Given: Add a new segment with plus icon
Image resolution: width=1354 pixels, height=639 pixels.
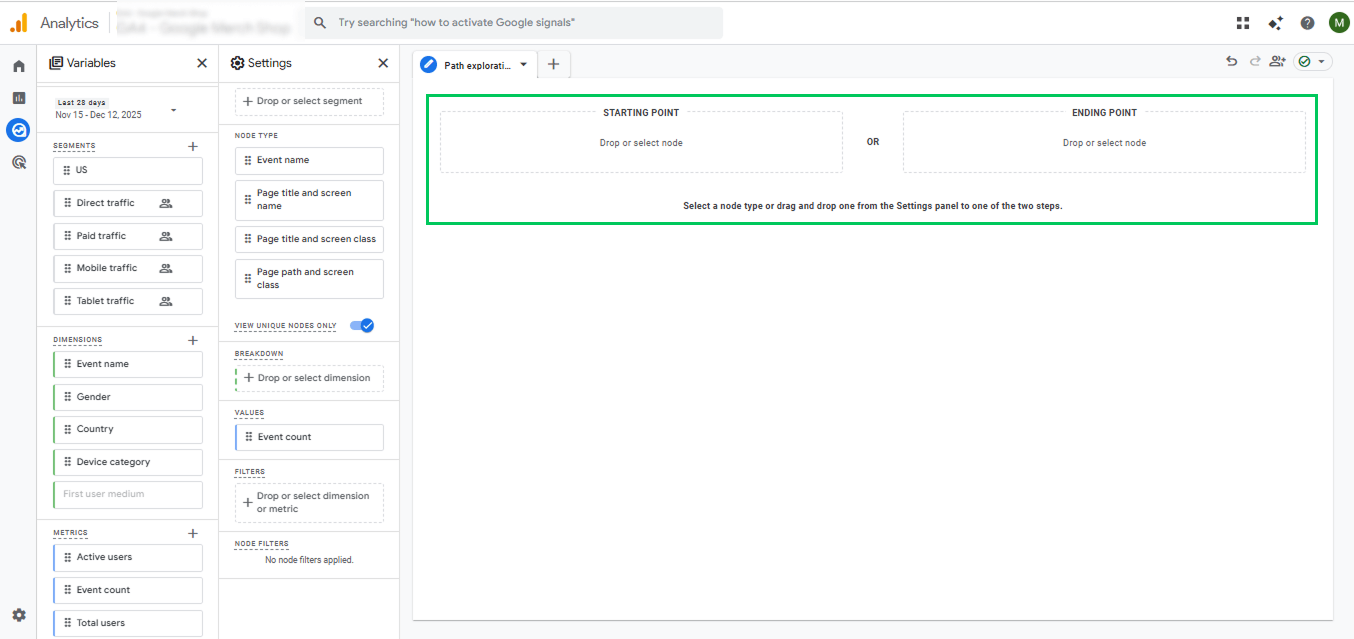Looking at the screenshot, I should coord(193,146).
